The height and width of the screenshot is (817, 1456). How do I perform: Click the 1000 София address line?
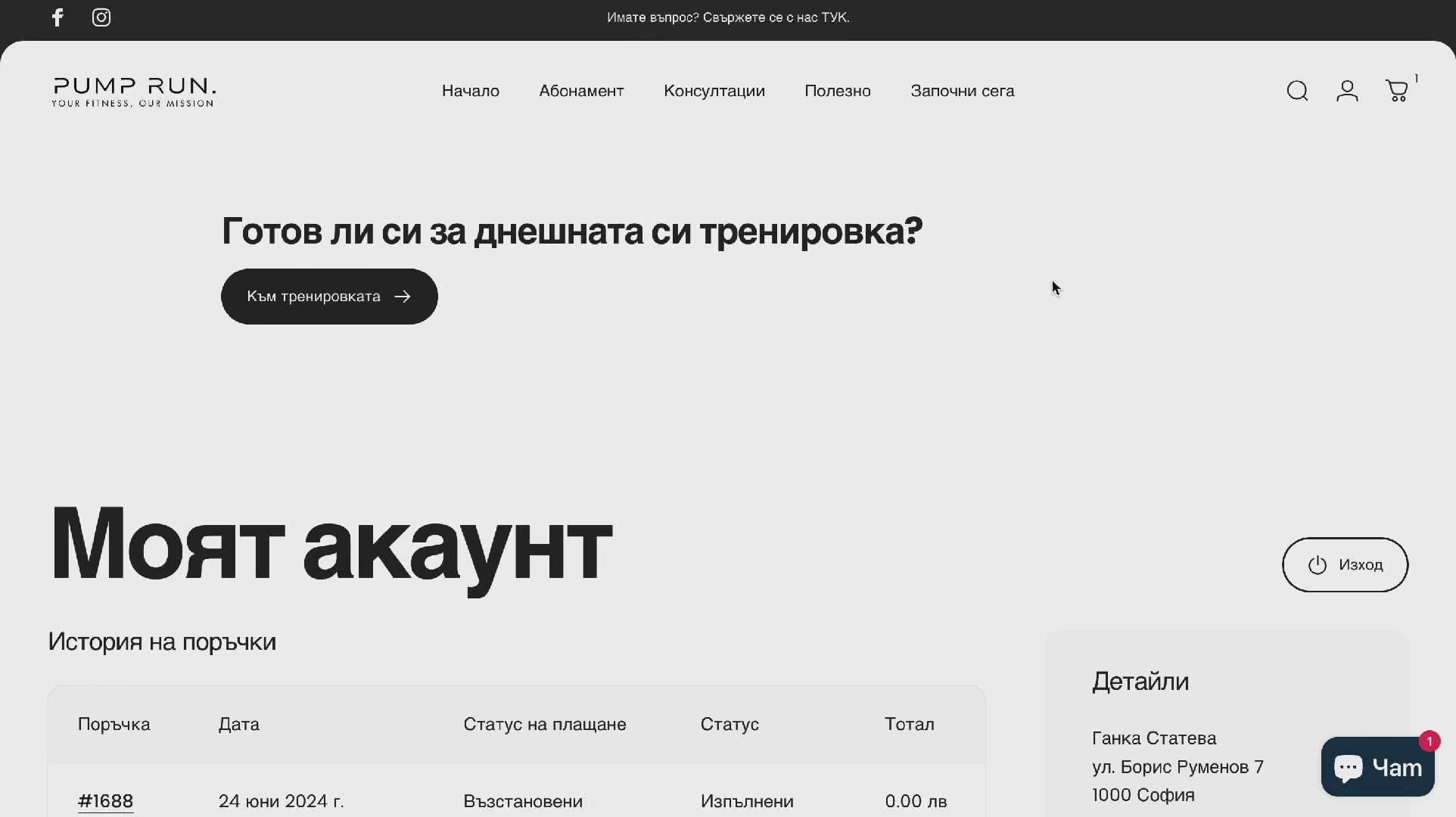(1143, 795)
